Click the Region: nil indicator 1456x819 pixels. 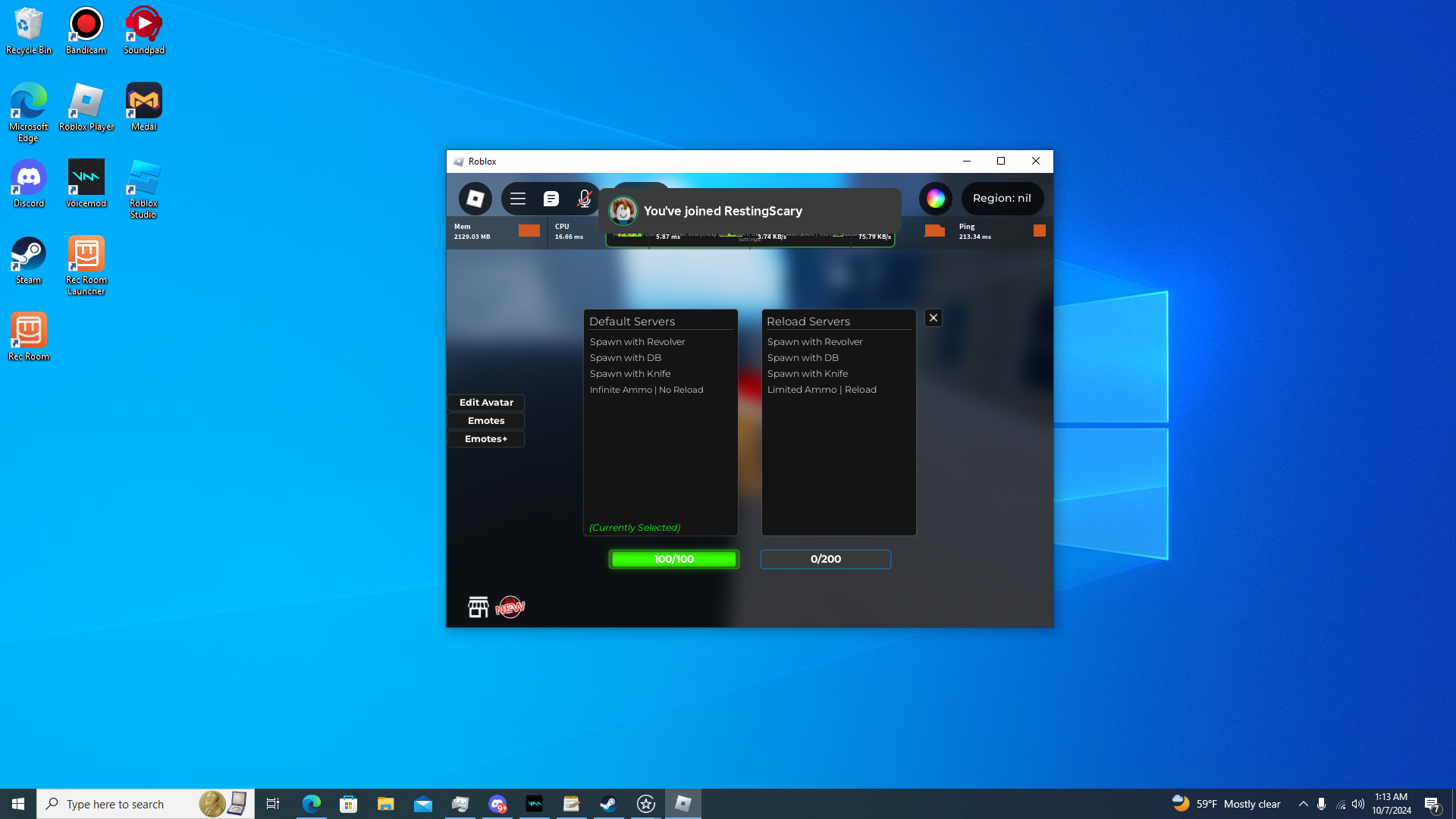click(1002, 199)
